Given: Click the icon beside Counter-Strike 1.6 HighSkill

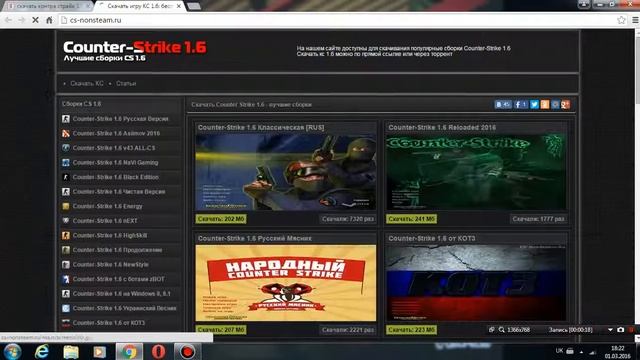Looking at the screenshot, I should [x=66, y=236].
